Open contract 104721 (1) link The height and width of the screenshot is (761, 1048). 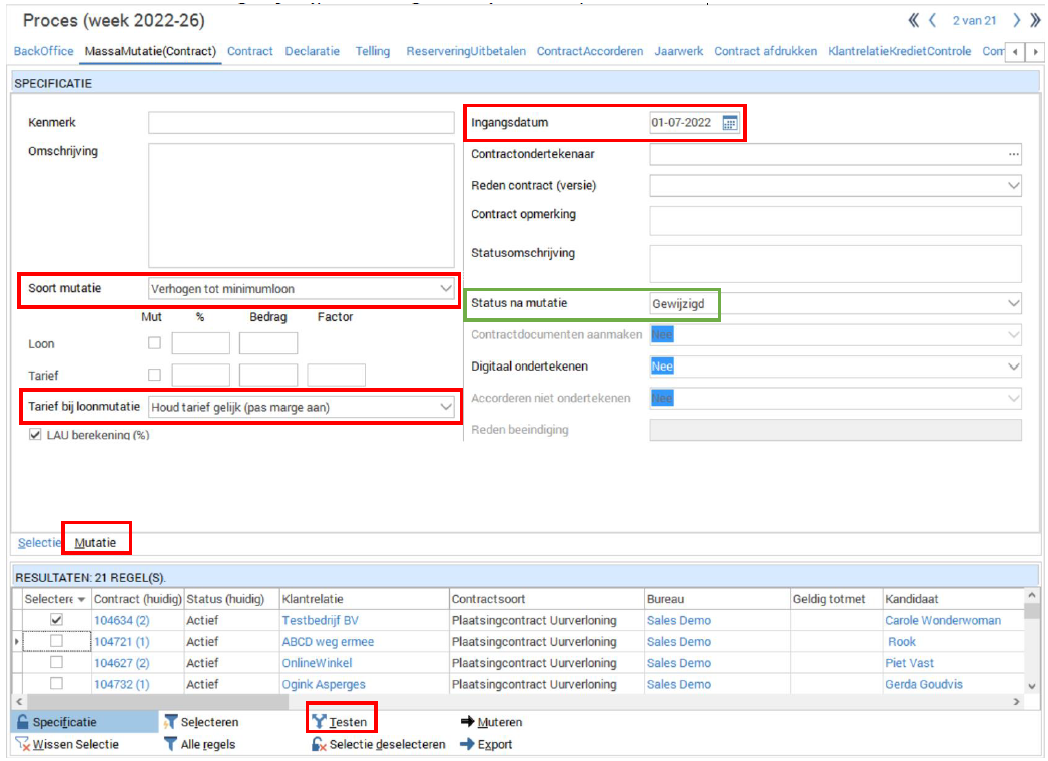[121, 642]
